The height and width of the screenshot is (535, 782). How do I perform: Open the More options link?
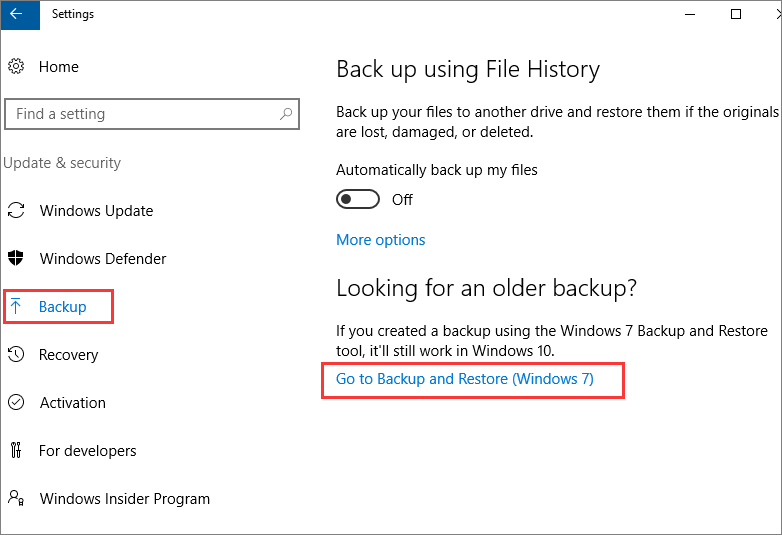point(381,240)
